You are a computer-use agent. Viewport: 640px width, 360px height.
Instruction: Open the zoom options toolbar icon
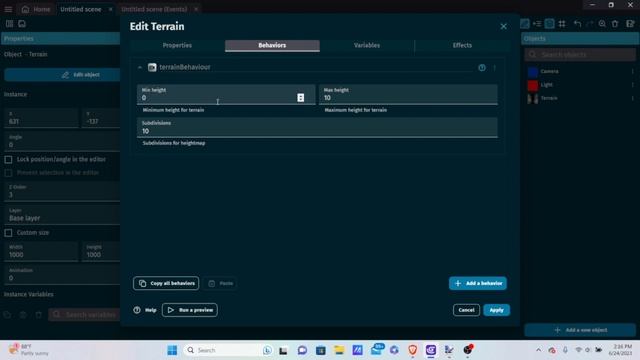[602, 24]
